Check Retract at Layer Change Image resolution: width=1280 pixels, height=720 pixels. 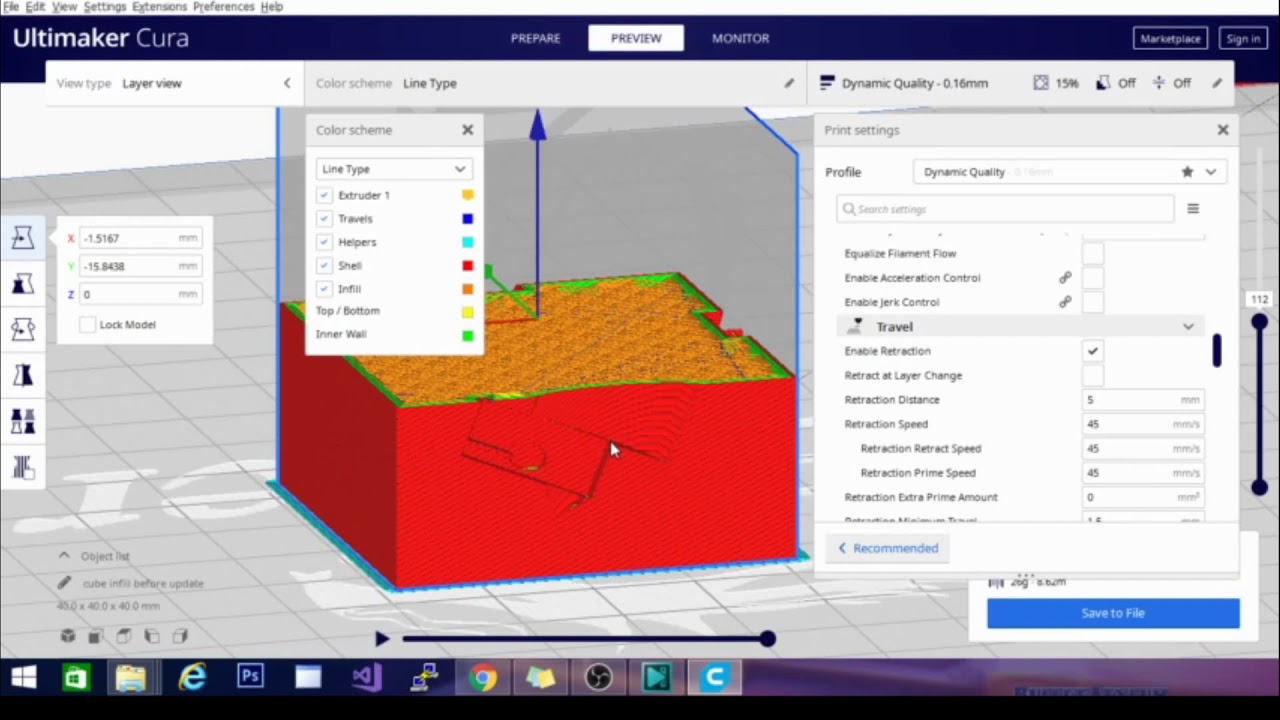1093,375
